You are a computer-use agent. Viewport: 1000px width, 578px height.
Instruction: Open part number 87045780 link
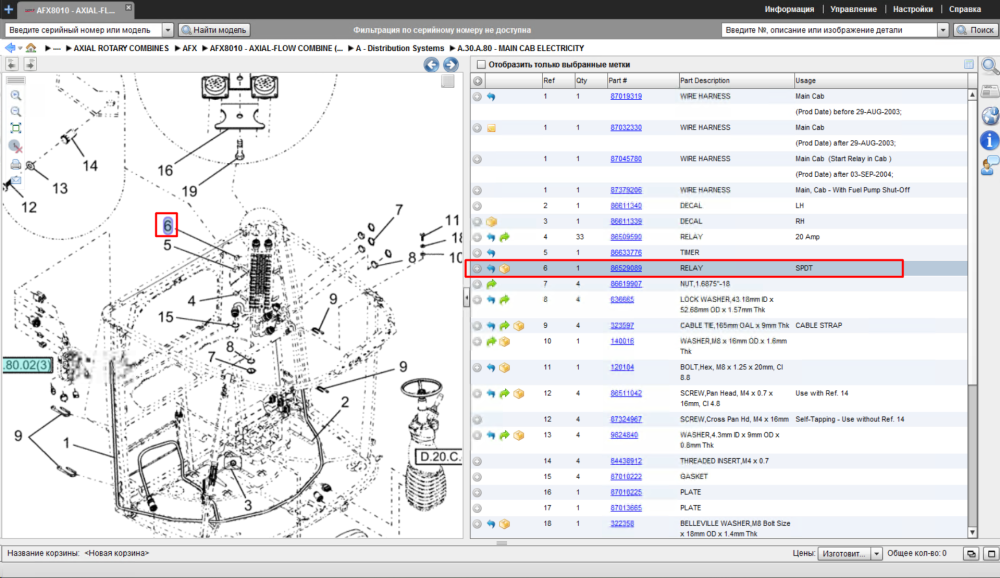(626, 159)
